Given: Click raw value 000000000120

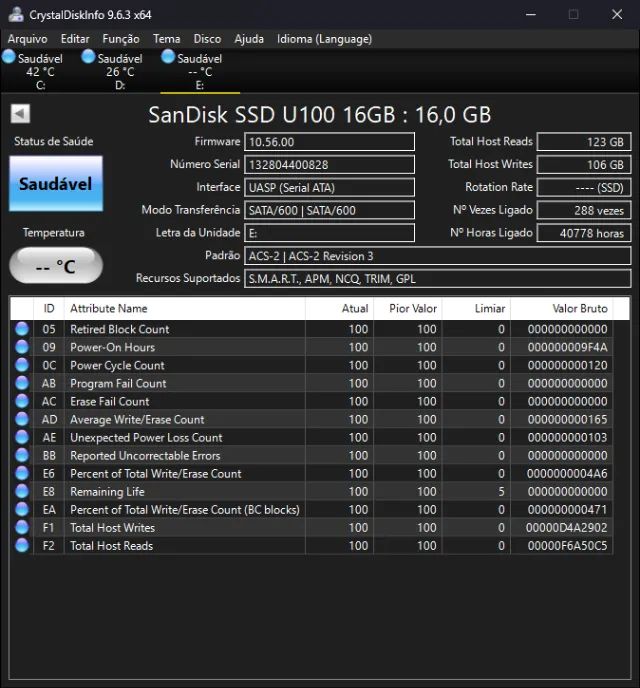Looking at the screenshot, I should click(567, 365).
